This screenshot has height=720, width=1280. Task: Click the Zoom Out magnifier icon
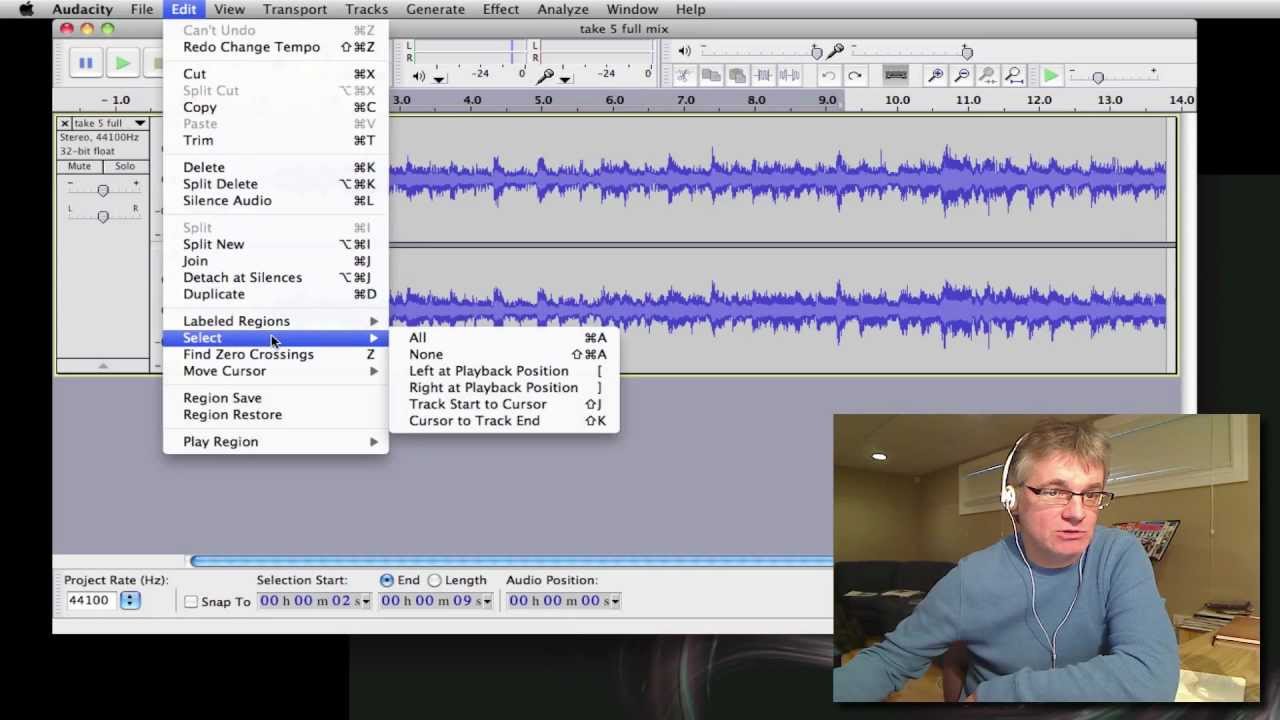pyautogui.click(x=962, y=76)
